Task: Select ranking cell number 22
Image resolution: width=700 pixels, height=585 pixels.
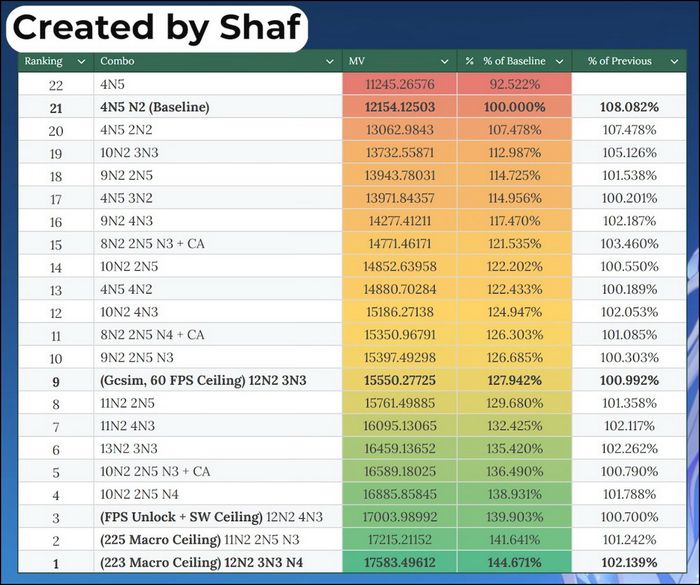Action: point(56,84)
